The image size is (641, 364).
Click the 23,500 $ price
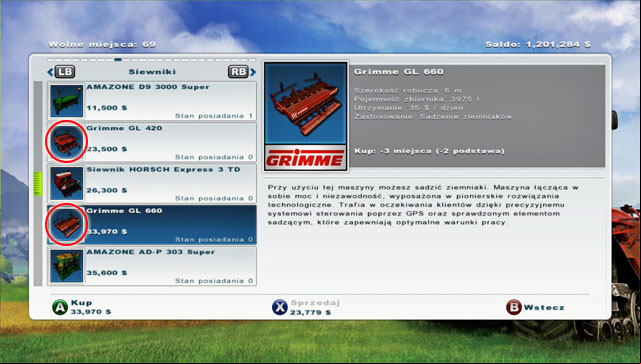[107, 149]
